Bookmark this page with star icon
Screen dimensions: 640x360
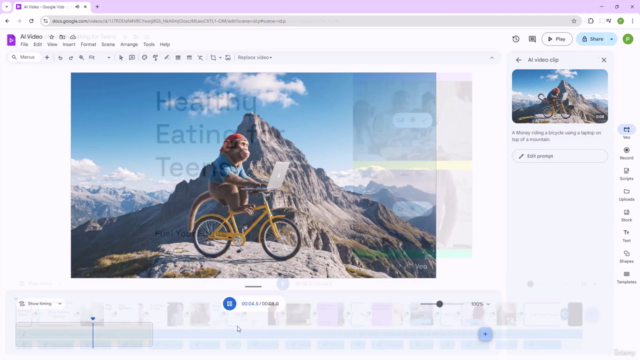pos(574,21)
